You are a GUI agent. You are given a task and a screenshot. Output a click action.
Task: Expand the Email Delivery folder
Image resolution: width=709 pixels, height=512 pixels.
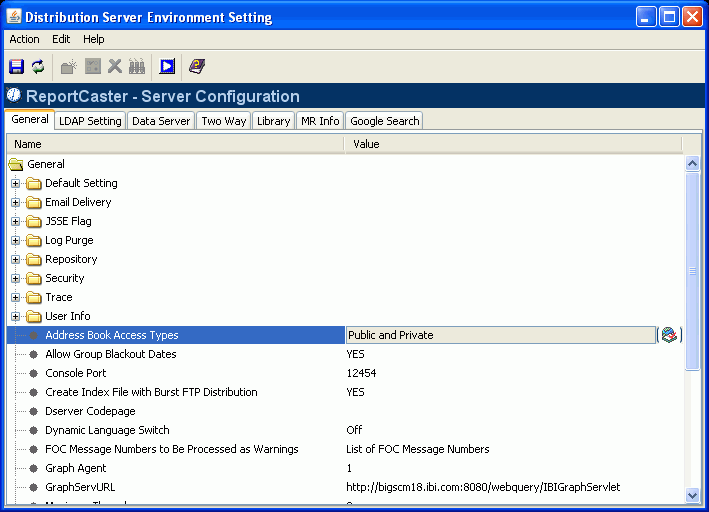pyautogui.click(x=16, y=202)
